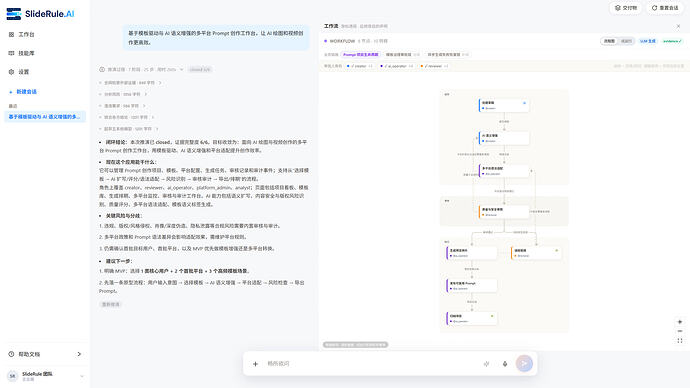Click the 重新推演 button below the answer
690x388 pixels.
[x=110, y=304]
